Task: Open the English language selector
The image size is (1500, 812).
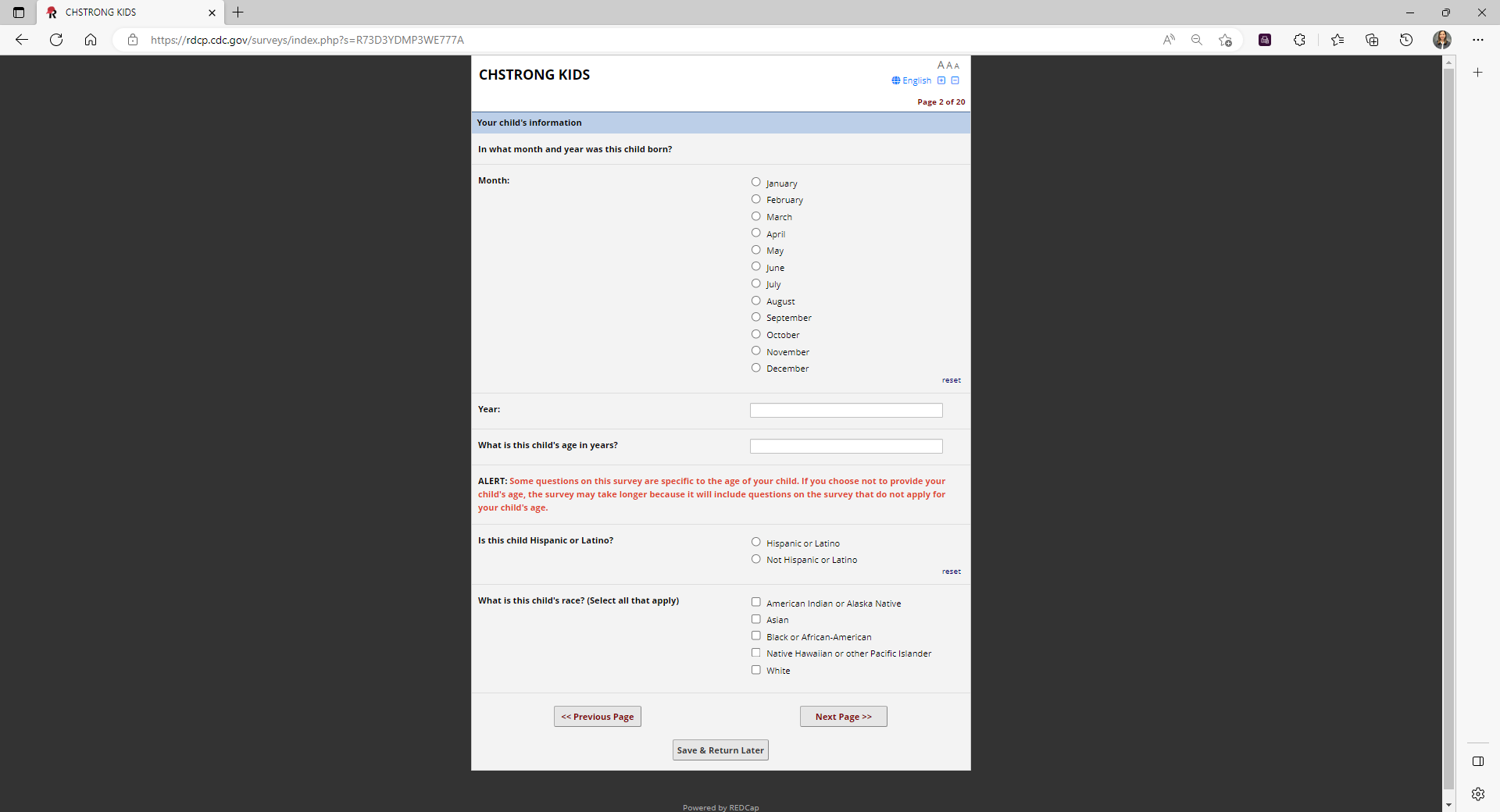Action: click(912, 80)
